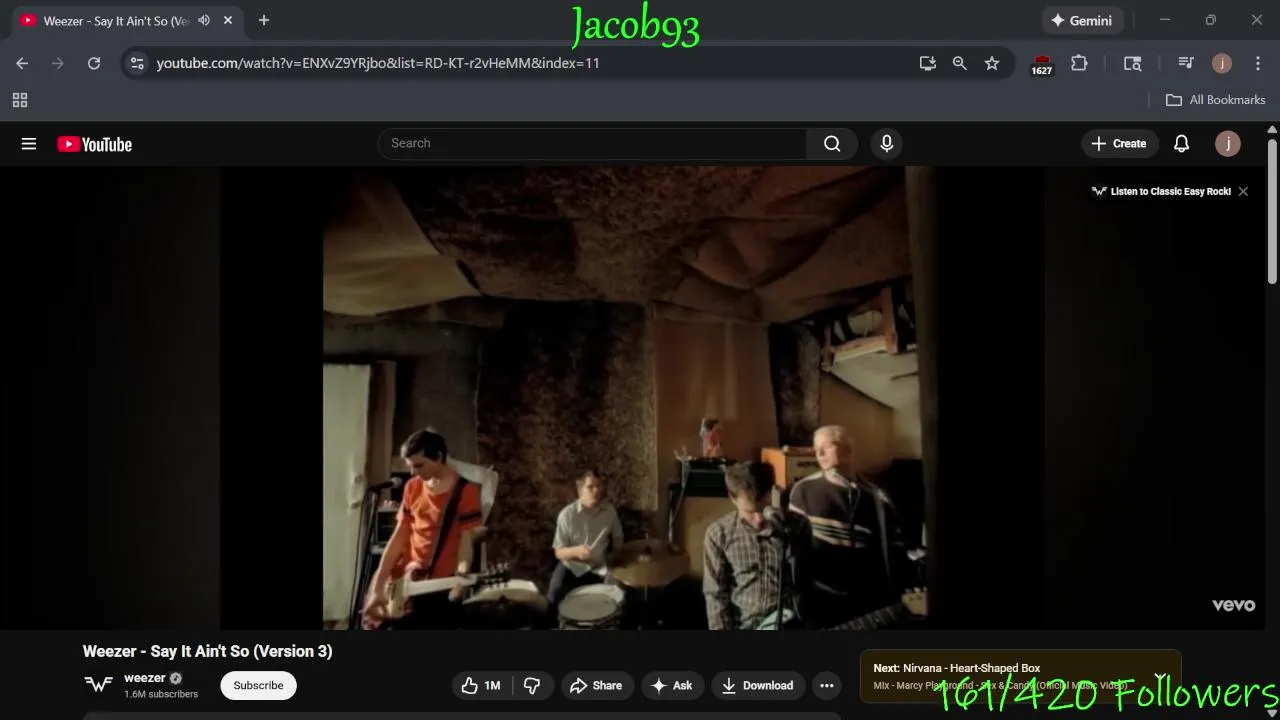Play next: Nirvana - Heart-Shaped Box
Screen dimensions: 1280x720
[x=1020, y=676]
